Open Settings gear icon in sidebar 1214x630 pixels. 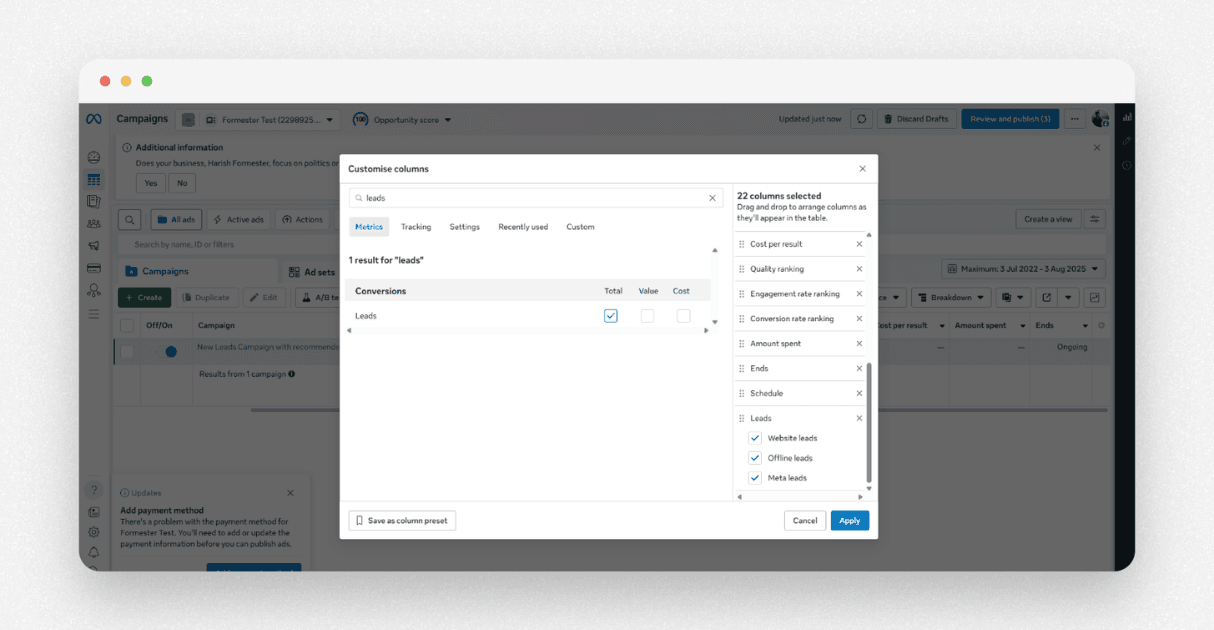tap(93, 532)
